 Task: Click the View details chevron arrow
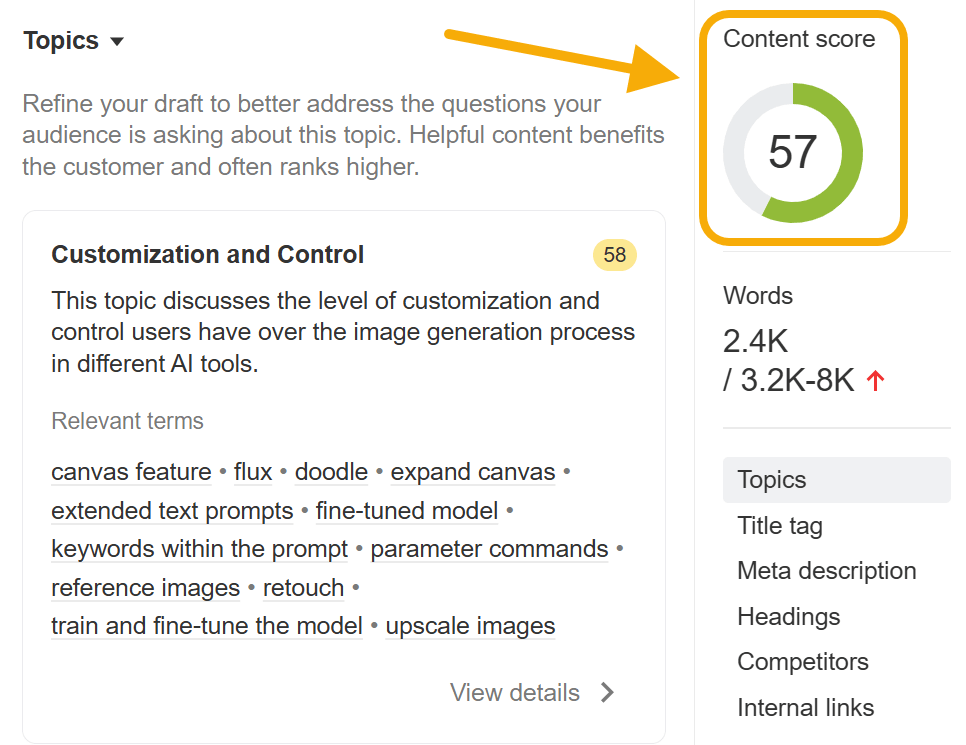[607, 692]
